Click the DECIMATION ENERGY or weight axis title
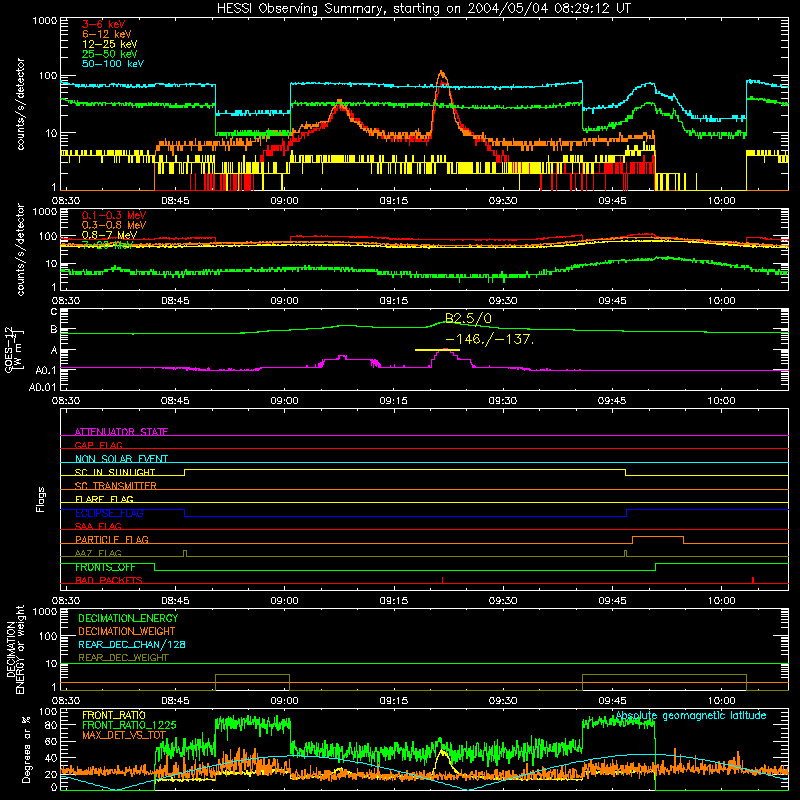Screen dimensions: 800x800 [x=15, y=649]
